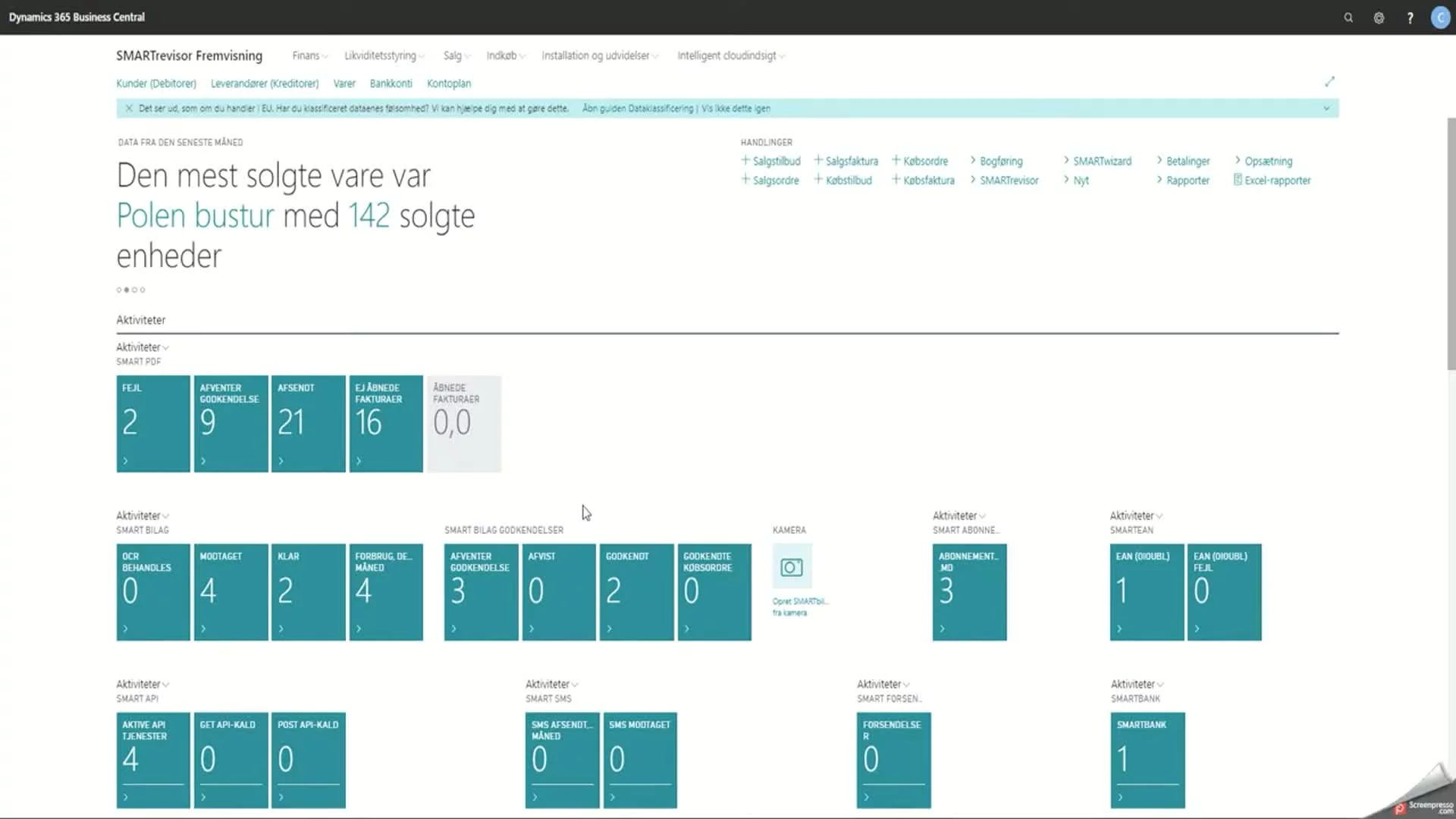Viewport: 1456px width, 819px height.
Task: Open Aktiviteter dropdown above SMART SMS
Action: [551, 684]
